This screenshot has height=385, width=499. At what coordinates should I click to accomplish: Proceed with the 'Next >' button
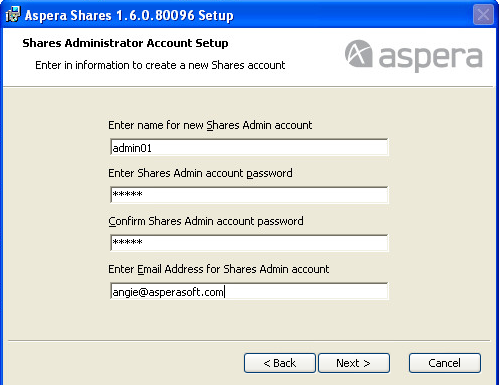click(x=354, y=363)
